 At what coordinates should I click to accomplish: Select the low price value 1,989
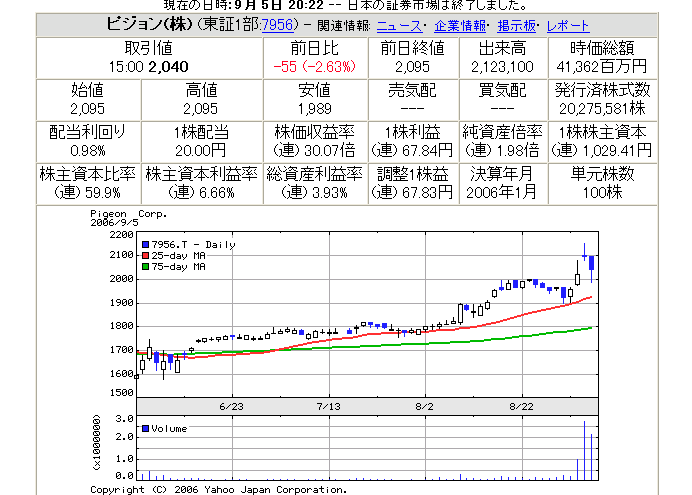point(315,109)
